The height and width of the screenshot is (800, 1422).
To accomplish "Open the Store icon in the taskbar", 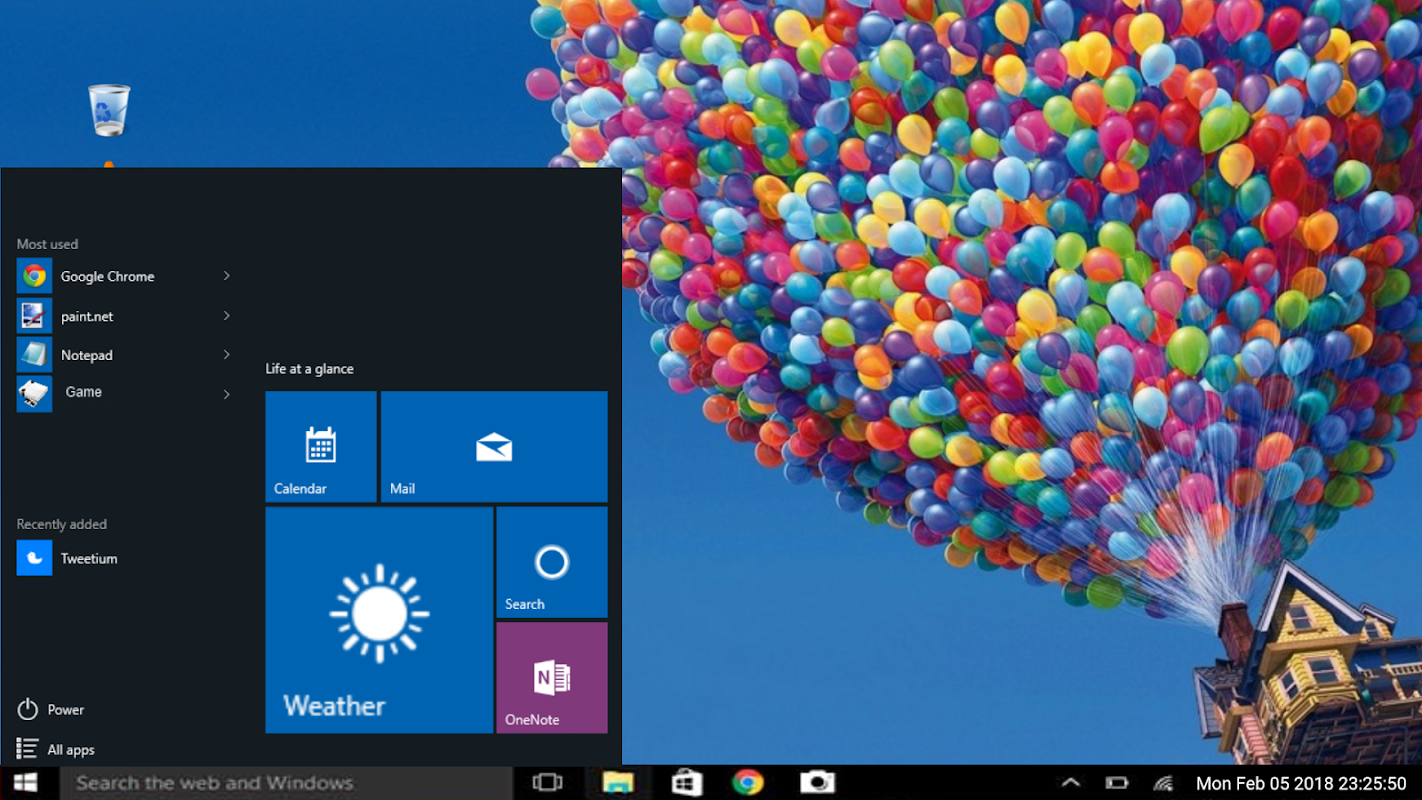I will [687, 783].
